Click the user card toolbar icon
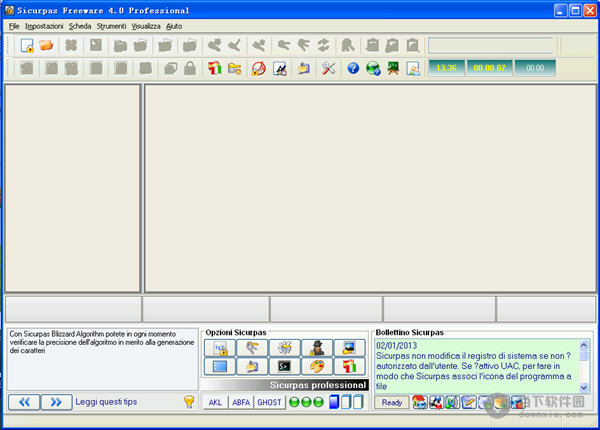The width and height of the screenshot is (600, 430). (x=413, y=68)
